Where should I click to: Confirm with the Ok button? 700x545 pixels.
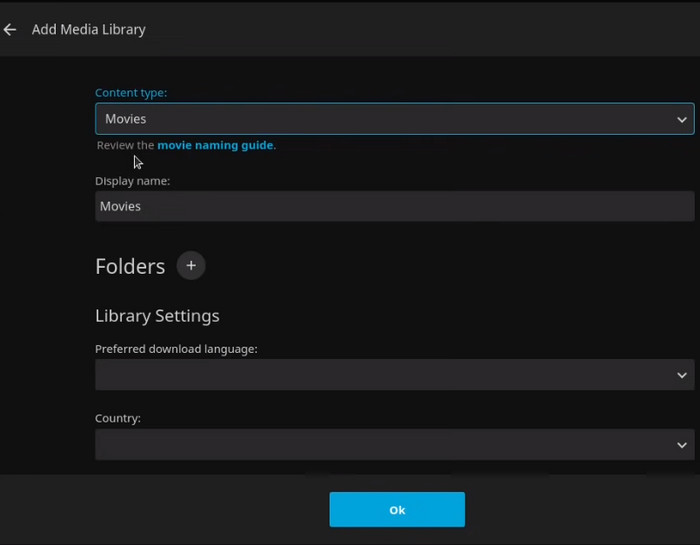pos(397,510)
